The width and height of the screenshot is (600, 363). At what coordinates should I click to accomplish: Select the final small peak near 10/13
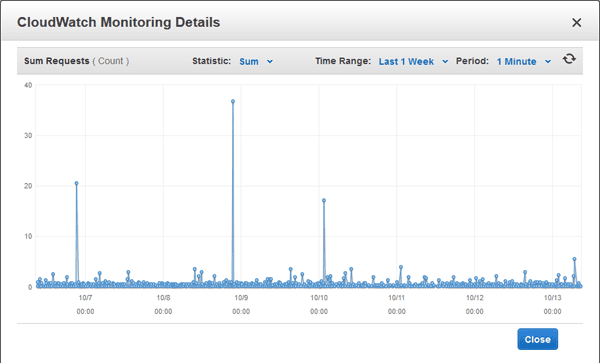point(574,259)
